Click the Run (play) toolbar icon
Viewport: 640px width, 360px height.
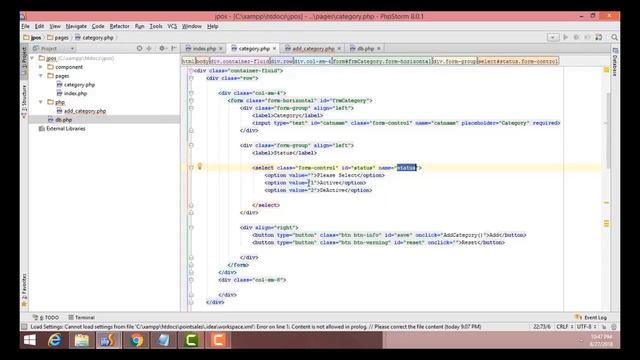pos(565,37)
